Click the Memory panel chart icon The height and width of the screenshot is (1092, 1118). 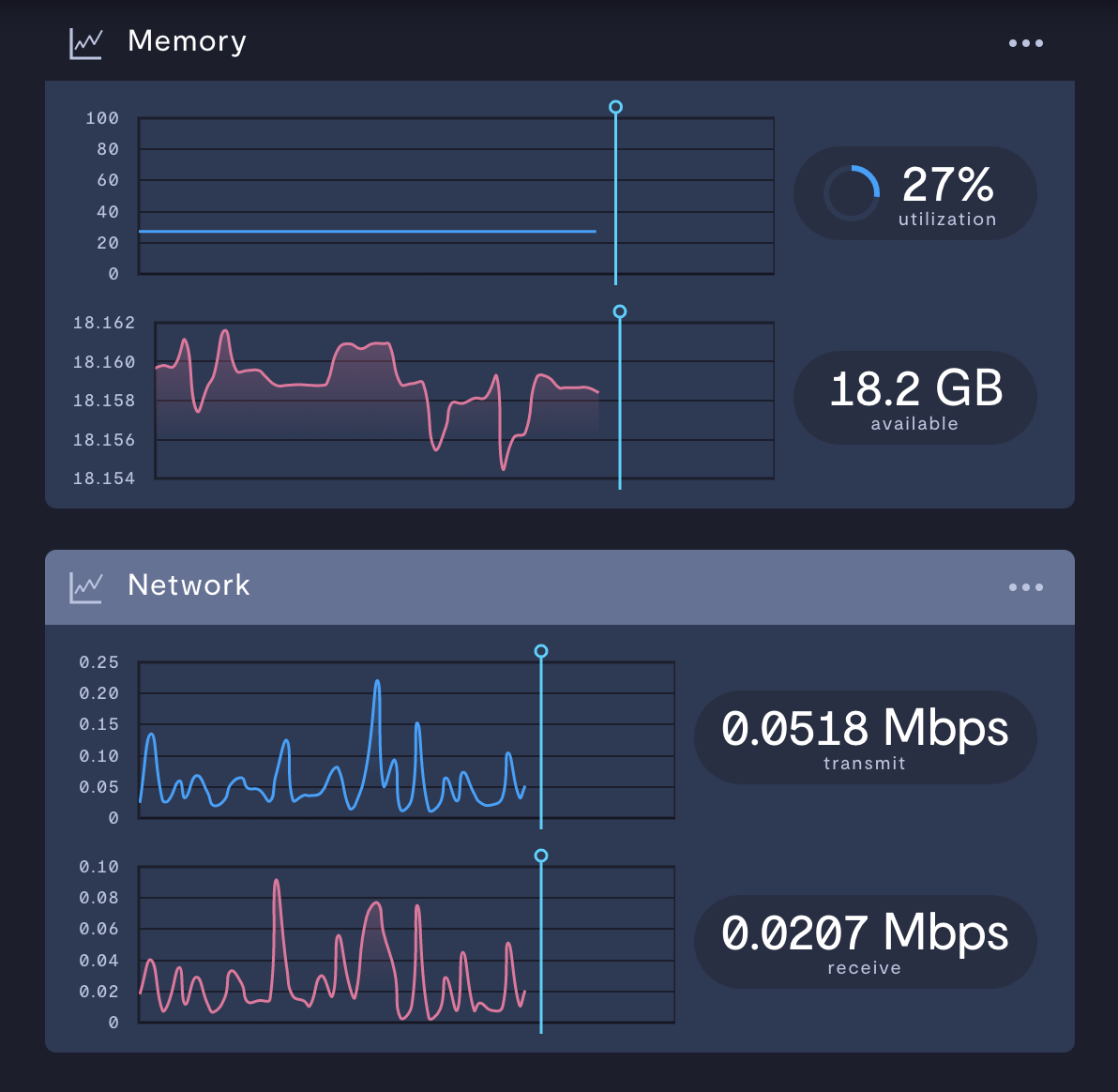coord(86,43)
